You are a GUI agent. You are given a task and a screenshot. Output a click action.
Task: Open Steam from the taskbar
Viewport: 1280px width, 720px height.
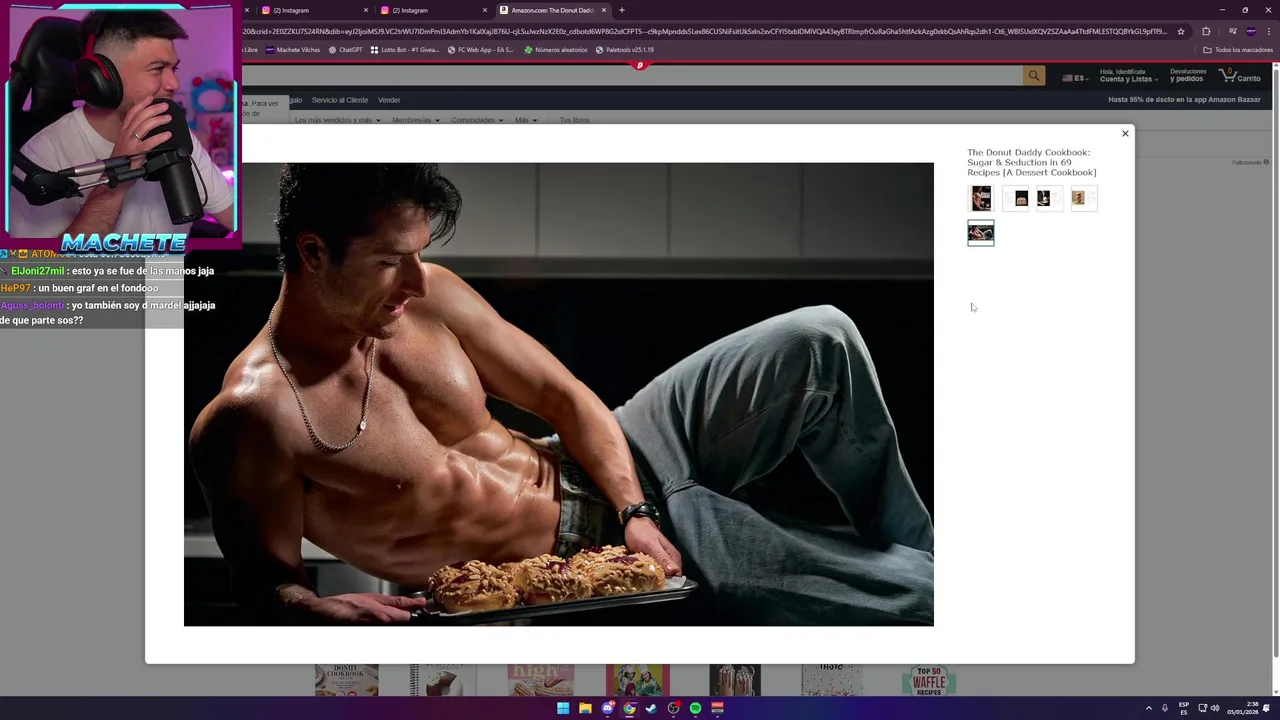pyautogui.click(x=651, y=708)
